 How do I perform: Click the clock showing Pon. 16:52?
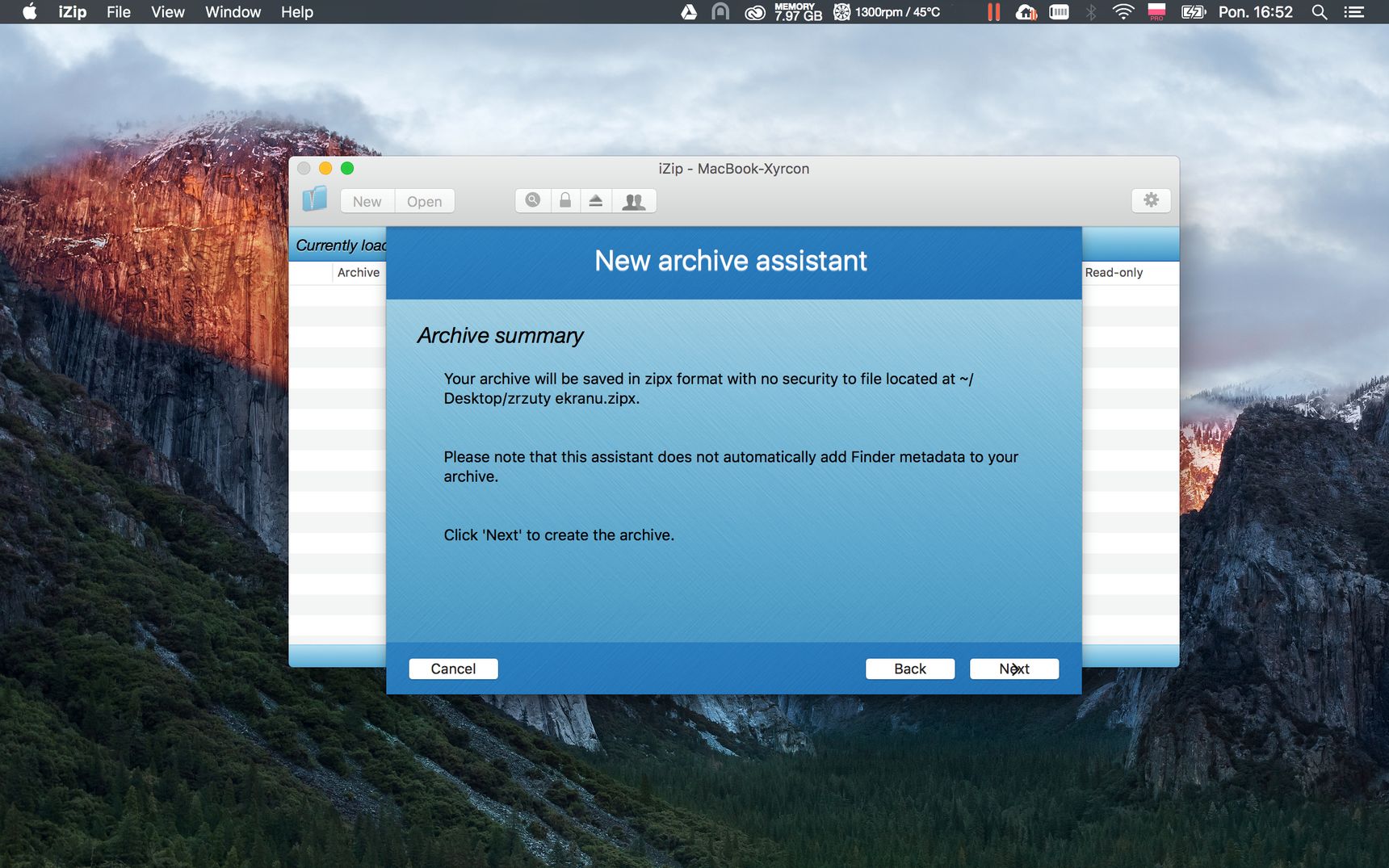pyautogui.click(x=1256, y=12)
